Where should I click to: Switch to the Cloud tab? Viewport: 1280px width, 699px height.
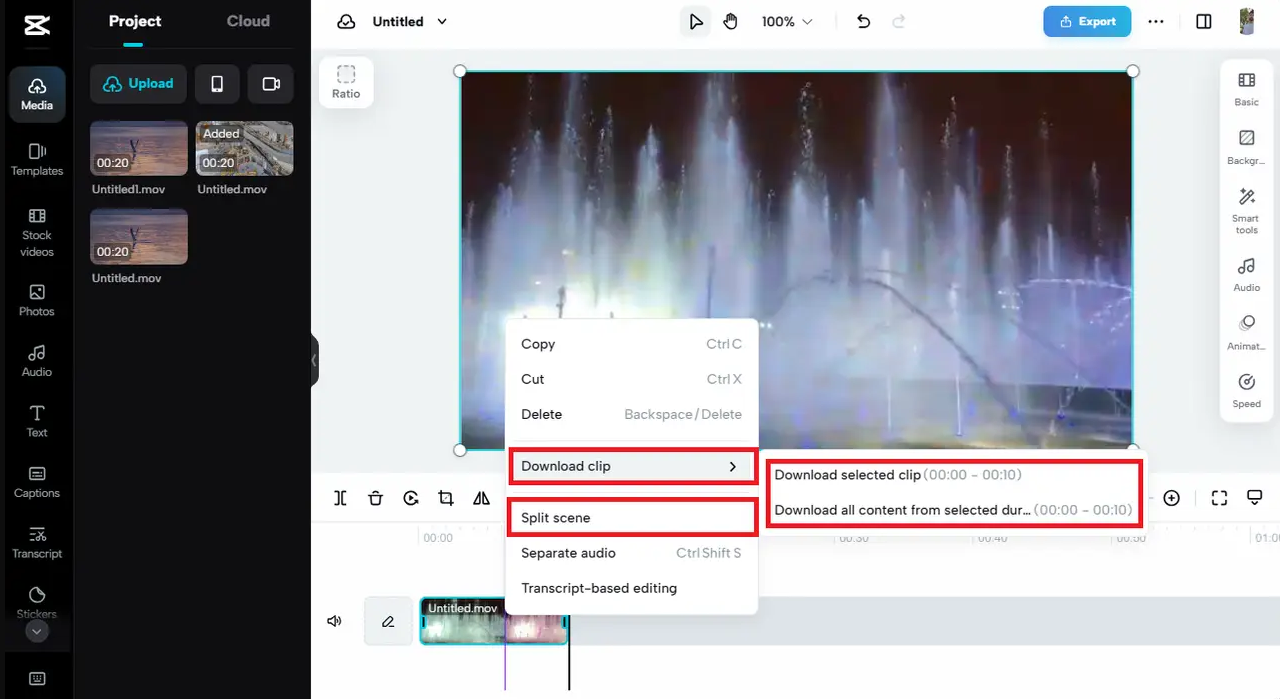248,21
